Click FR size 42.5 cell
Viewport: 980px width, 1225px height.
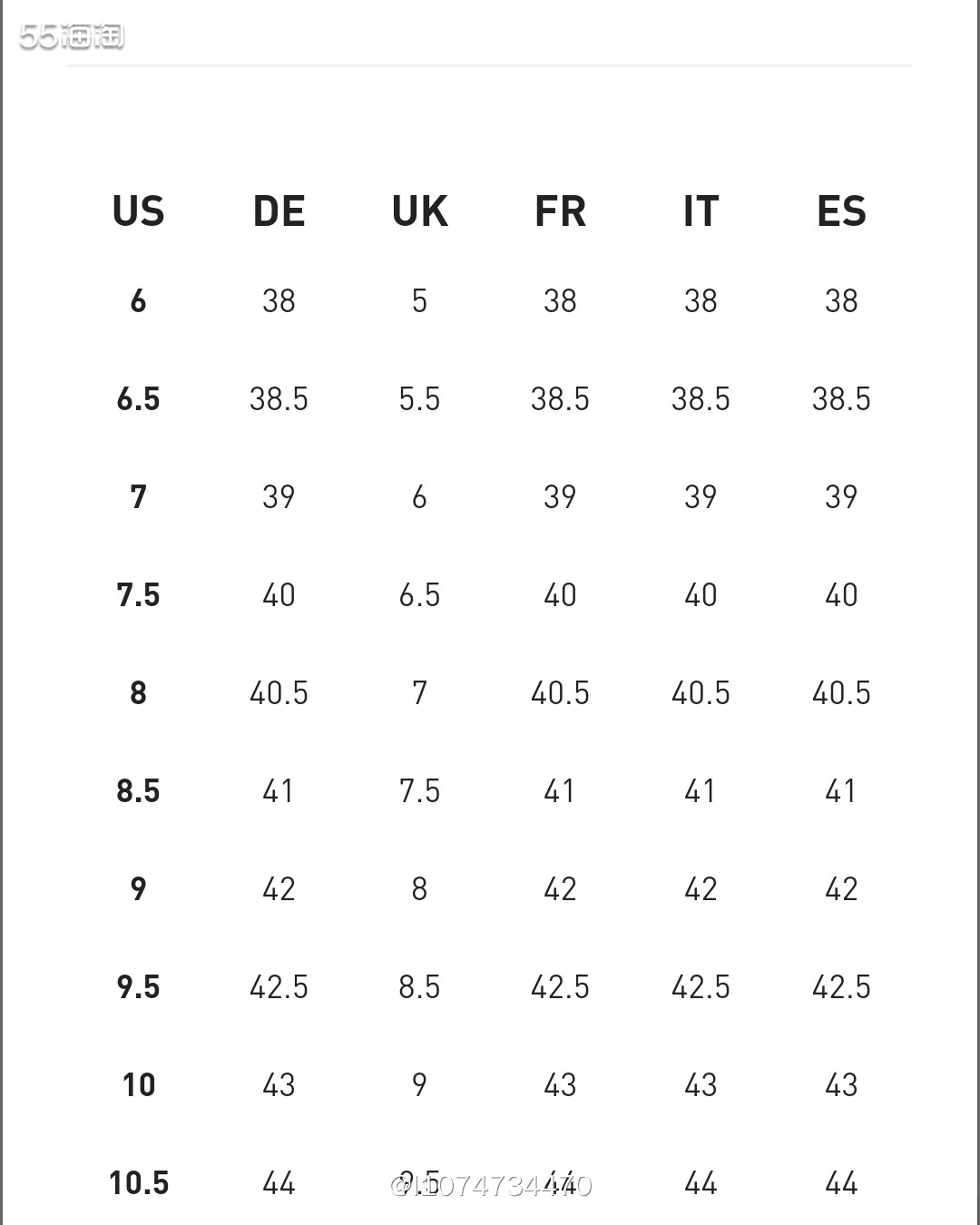tap(560, 986)
